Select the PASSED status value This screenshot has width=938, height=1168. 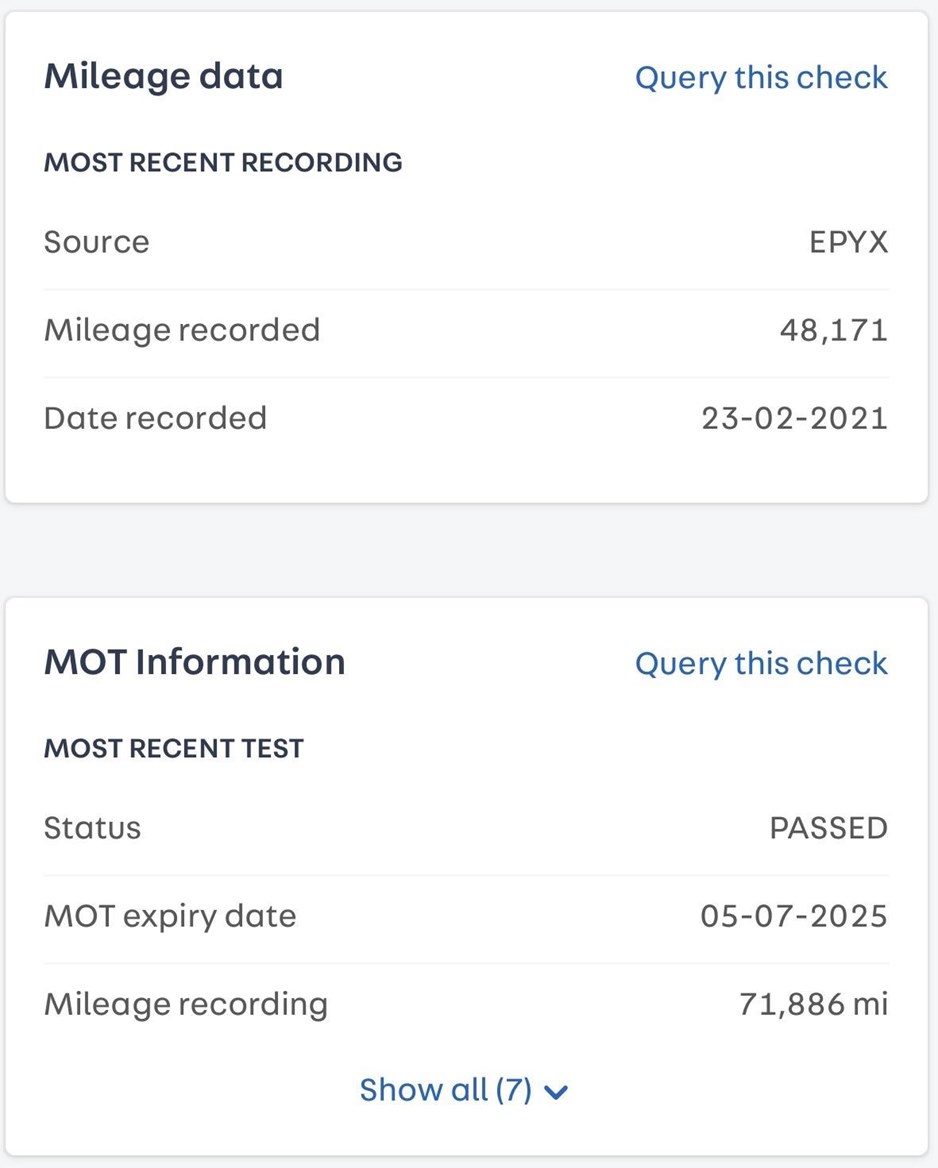click(x=828, y=828)
